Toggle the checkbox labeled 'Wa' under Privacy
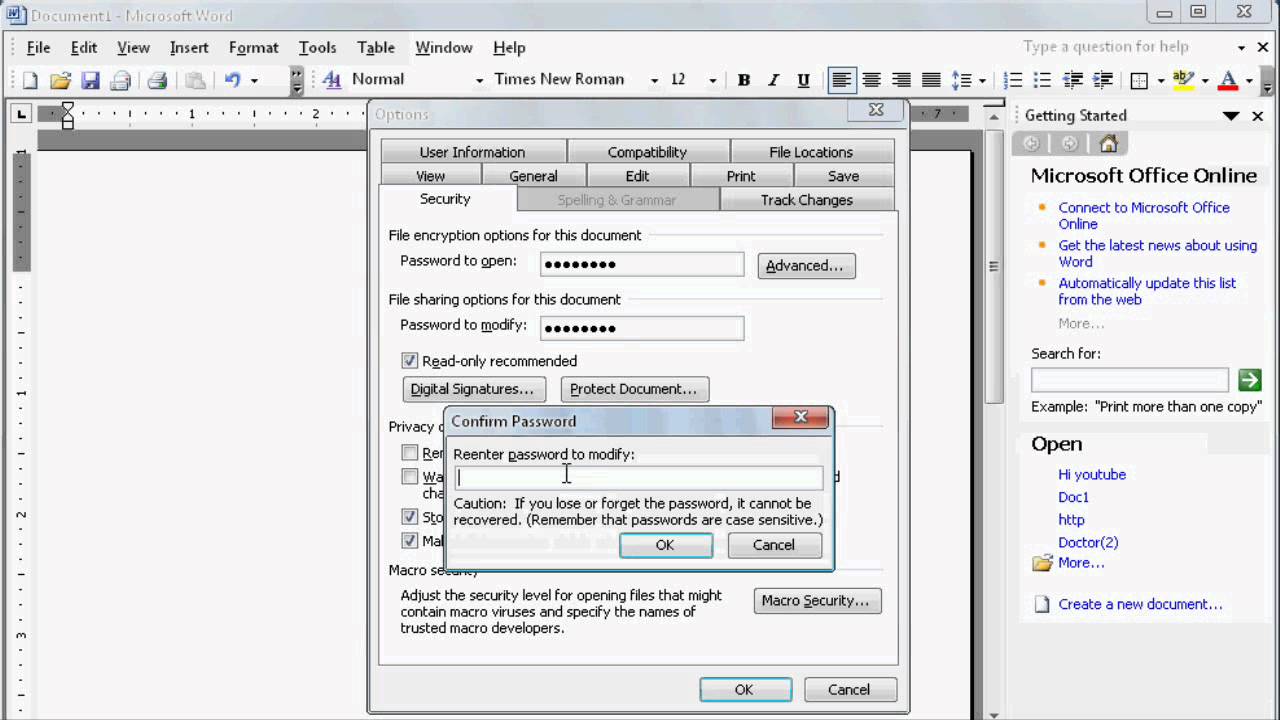 (x=409, y=477)
